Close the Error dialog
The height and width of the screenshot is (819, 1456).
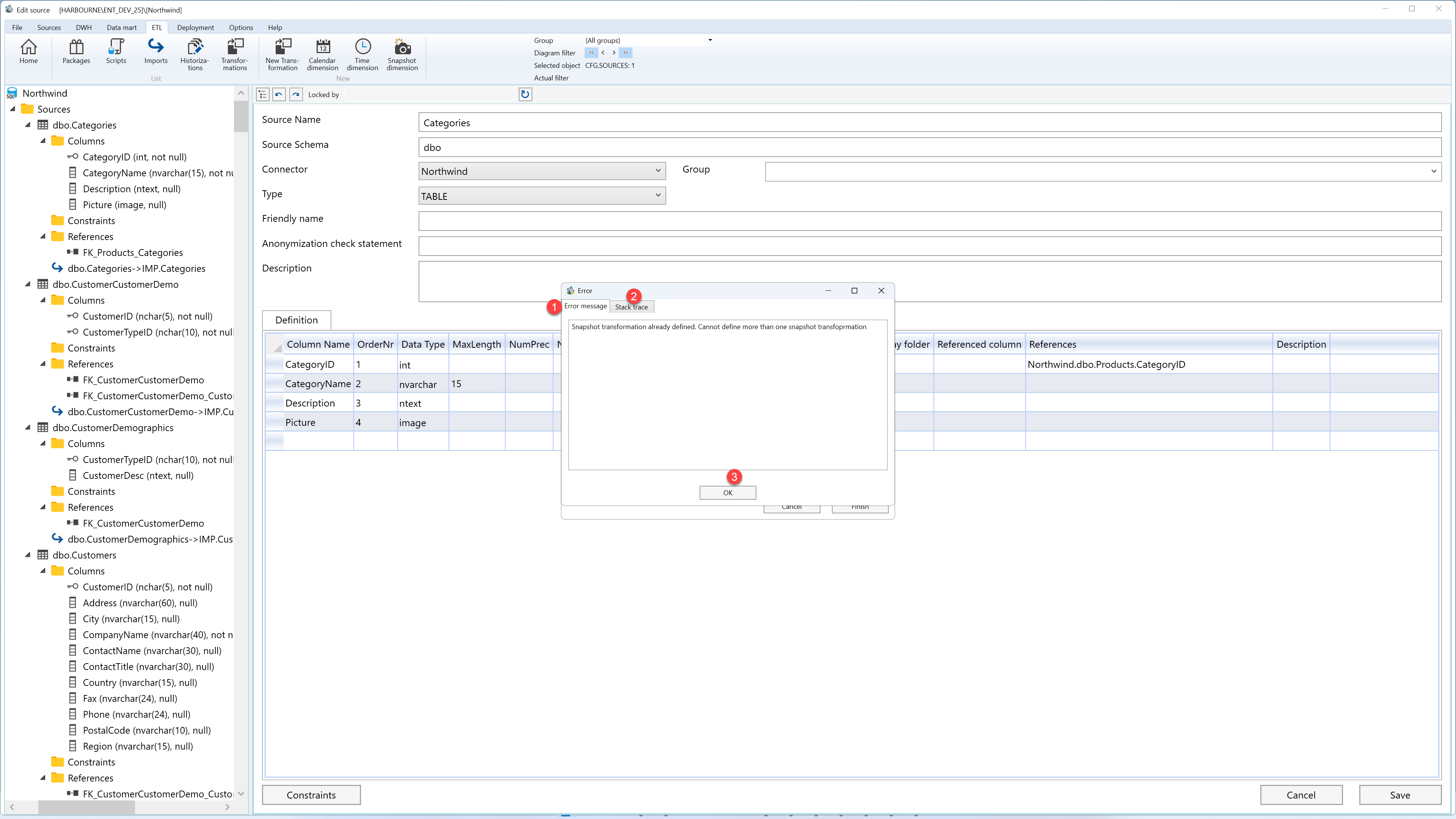[x=880, y=290]
